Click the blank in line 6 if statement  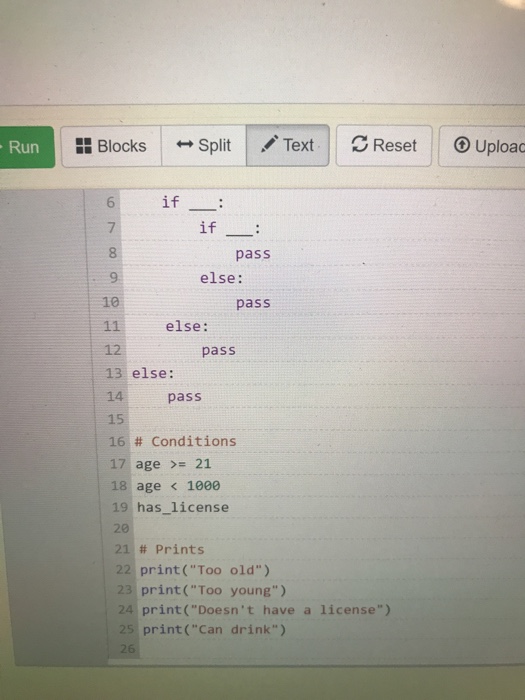pyautogui.click(x=203, y=208)
